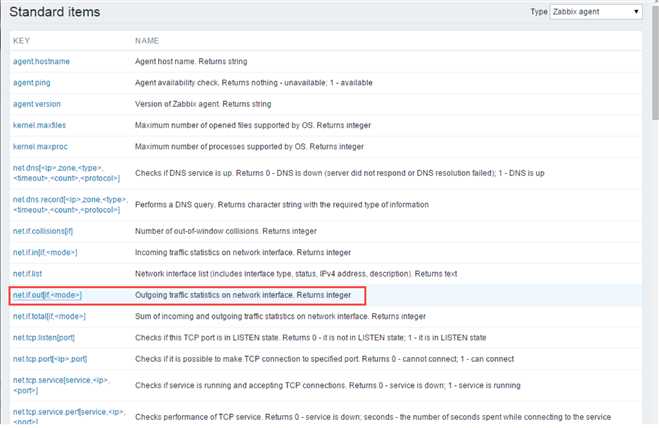This screenshot has height=428, width=659.
Task: Click 'Maximum number of processes' description
Action: pos(249,147)
